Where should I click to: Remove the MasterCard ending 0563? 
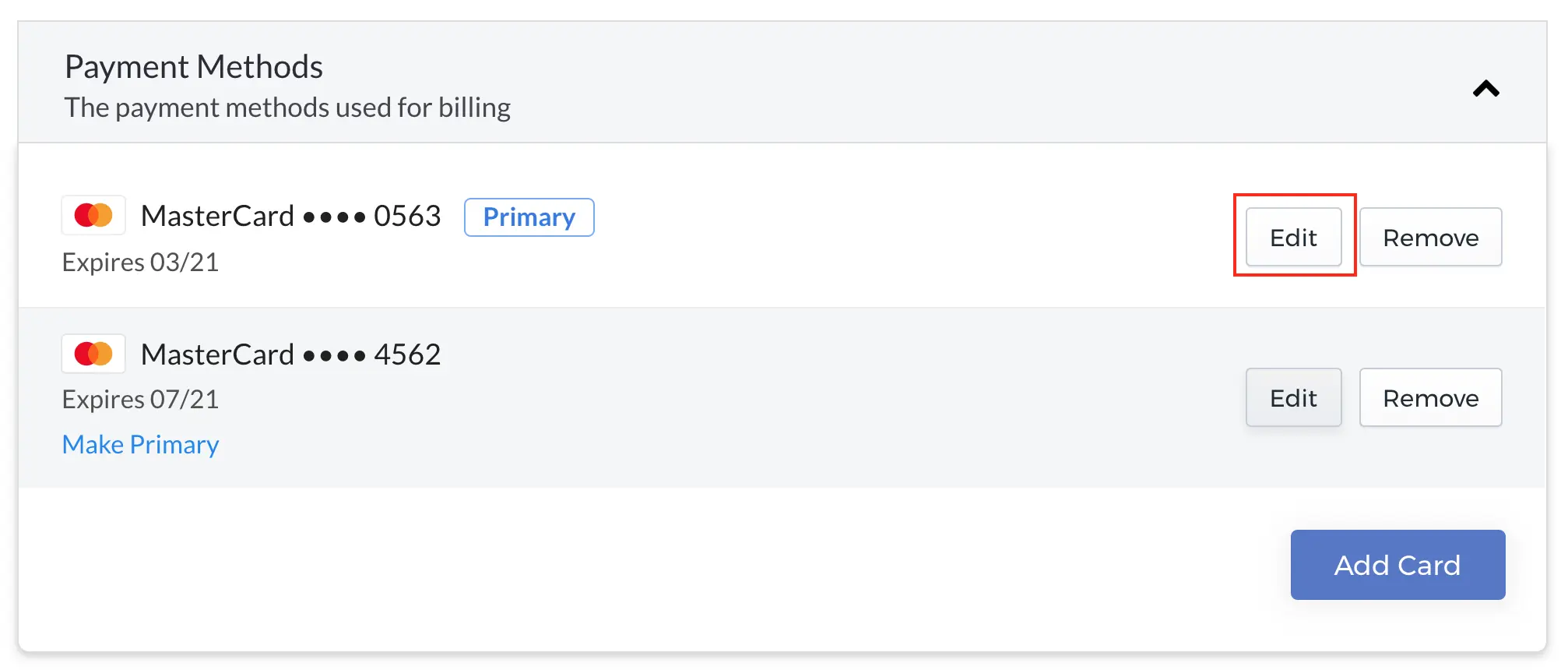point(1430,237)
